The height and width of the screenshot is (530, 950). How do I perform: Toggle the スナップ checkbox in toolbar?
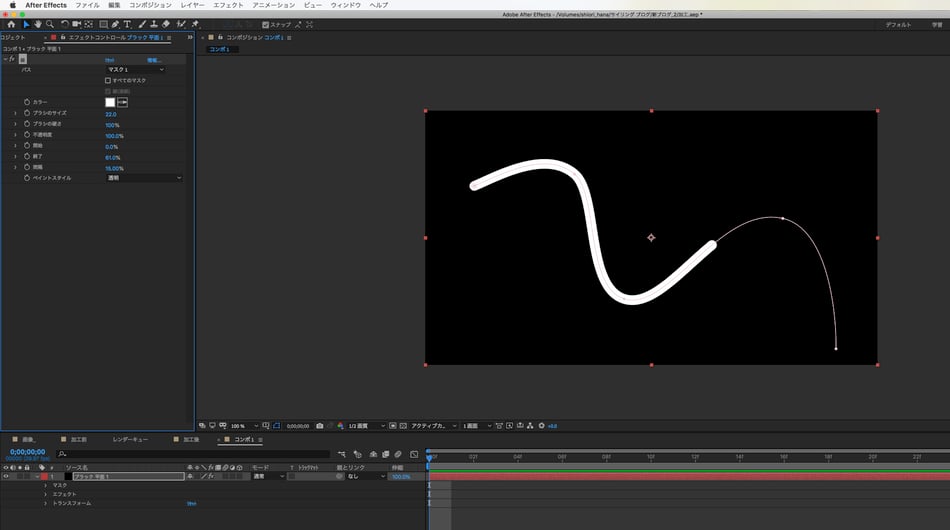[265, 24]
